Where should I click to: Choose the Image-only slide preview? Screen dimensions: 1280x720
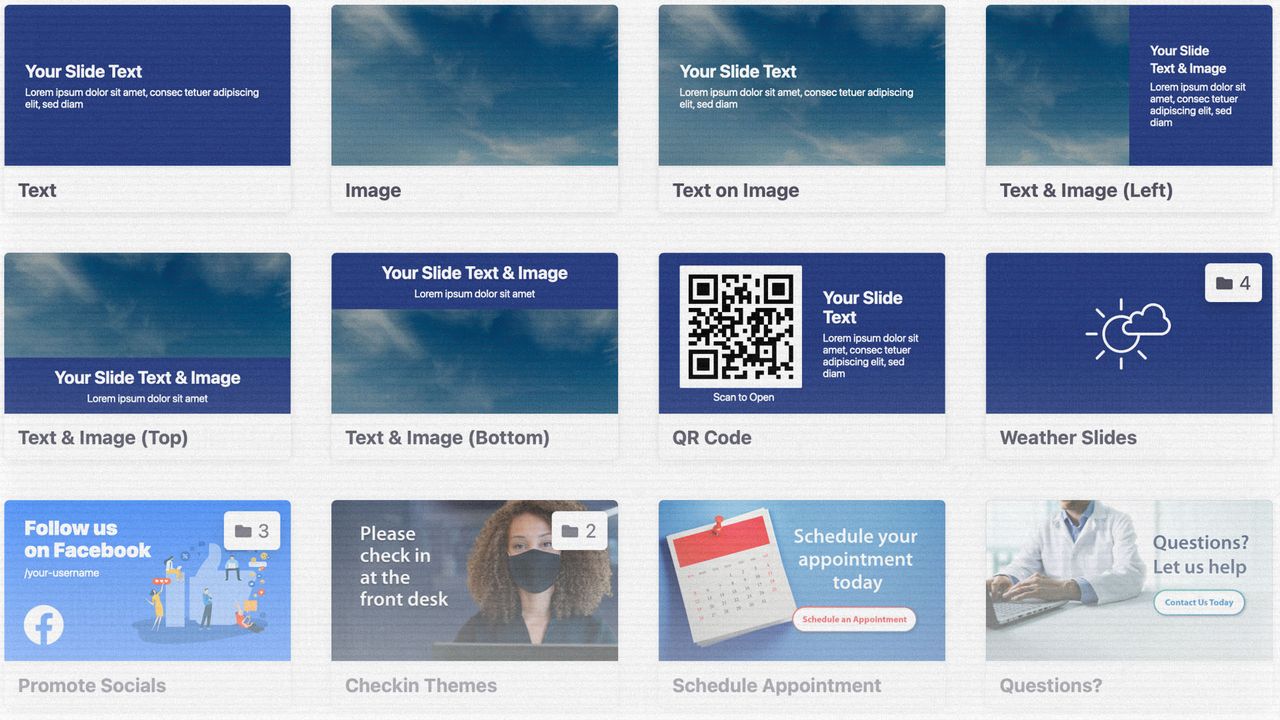475,85
